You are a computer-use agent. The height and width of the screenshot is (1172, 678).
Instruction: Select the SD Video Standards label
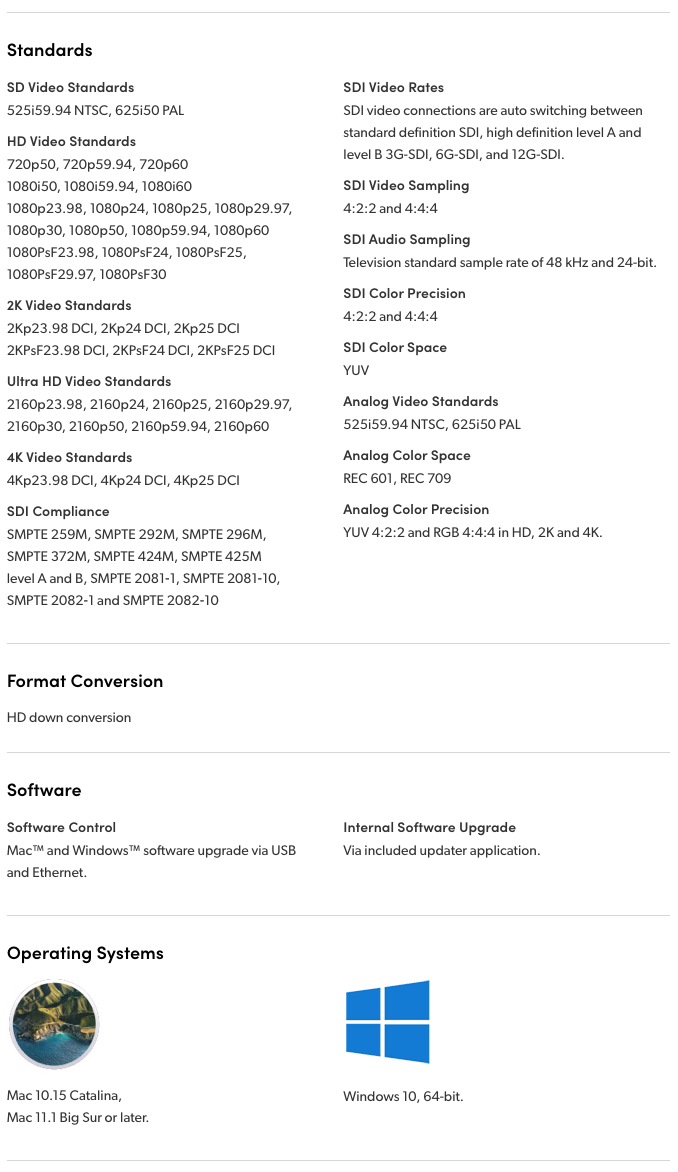[x=70, y=87]
